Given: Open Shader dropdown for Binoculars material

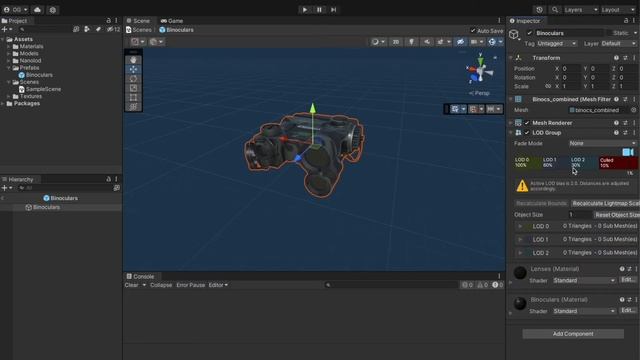Looking at the screenshot, I should pyautogui.click(x=584, y=311).
